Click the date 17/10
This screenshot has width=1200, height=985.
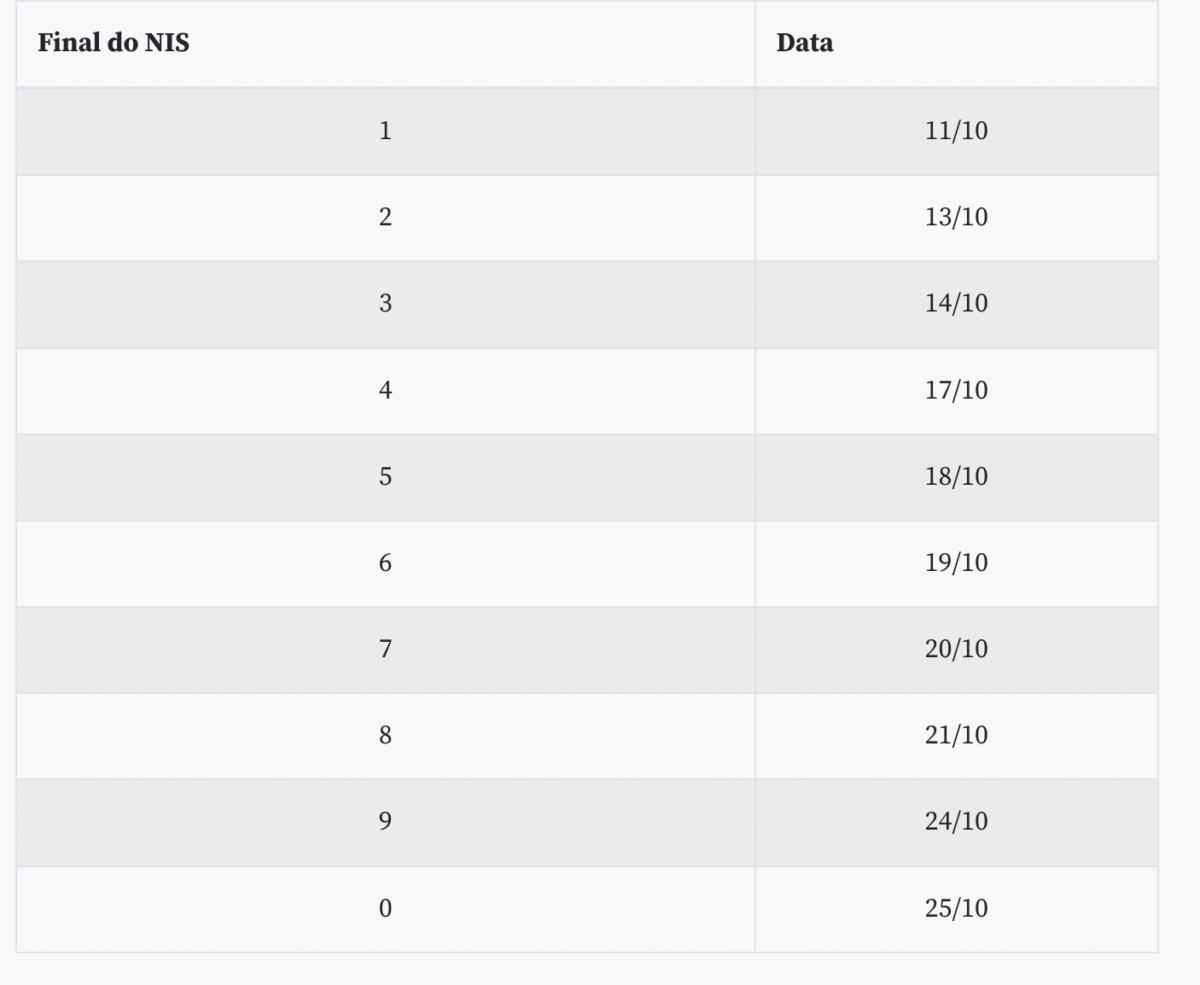click(x=956, y=390)
